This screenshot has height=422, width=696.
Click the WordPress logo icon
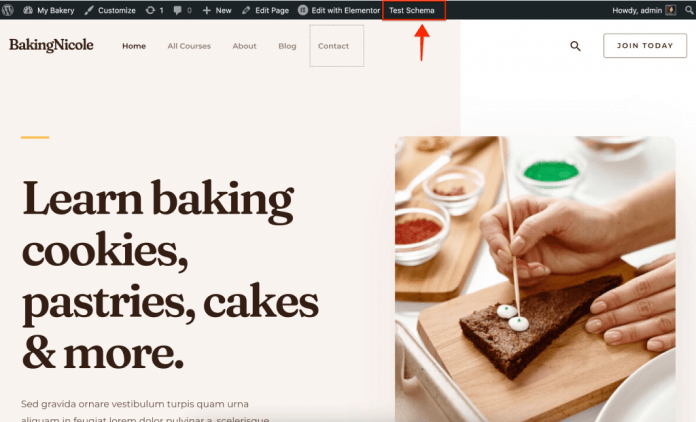click(8, 10)
